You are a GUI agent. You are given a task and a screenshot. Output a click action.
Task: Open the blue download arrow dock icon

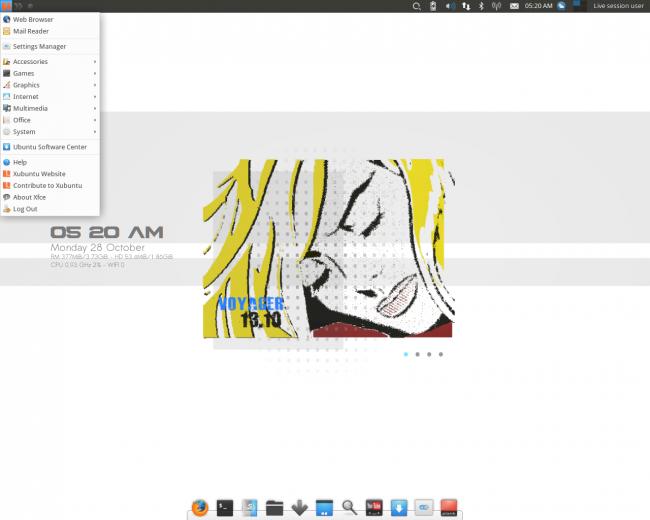point(399,508)
